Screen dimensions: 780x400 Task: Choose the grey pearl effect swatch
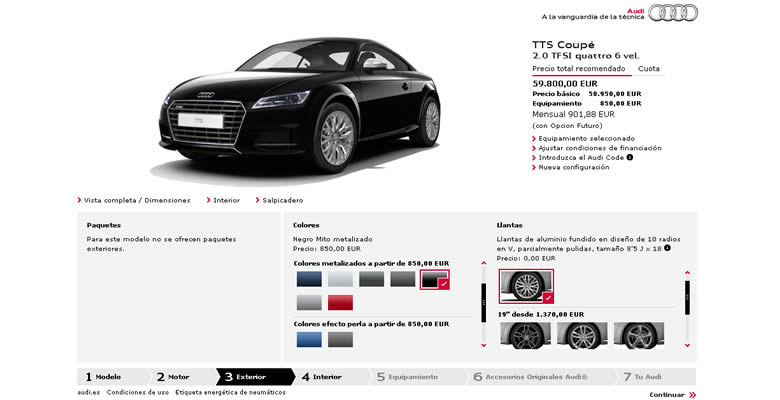(x=340, y=340)
